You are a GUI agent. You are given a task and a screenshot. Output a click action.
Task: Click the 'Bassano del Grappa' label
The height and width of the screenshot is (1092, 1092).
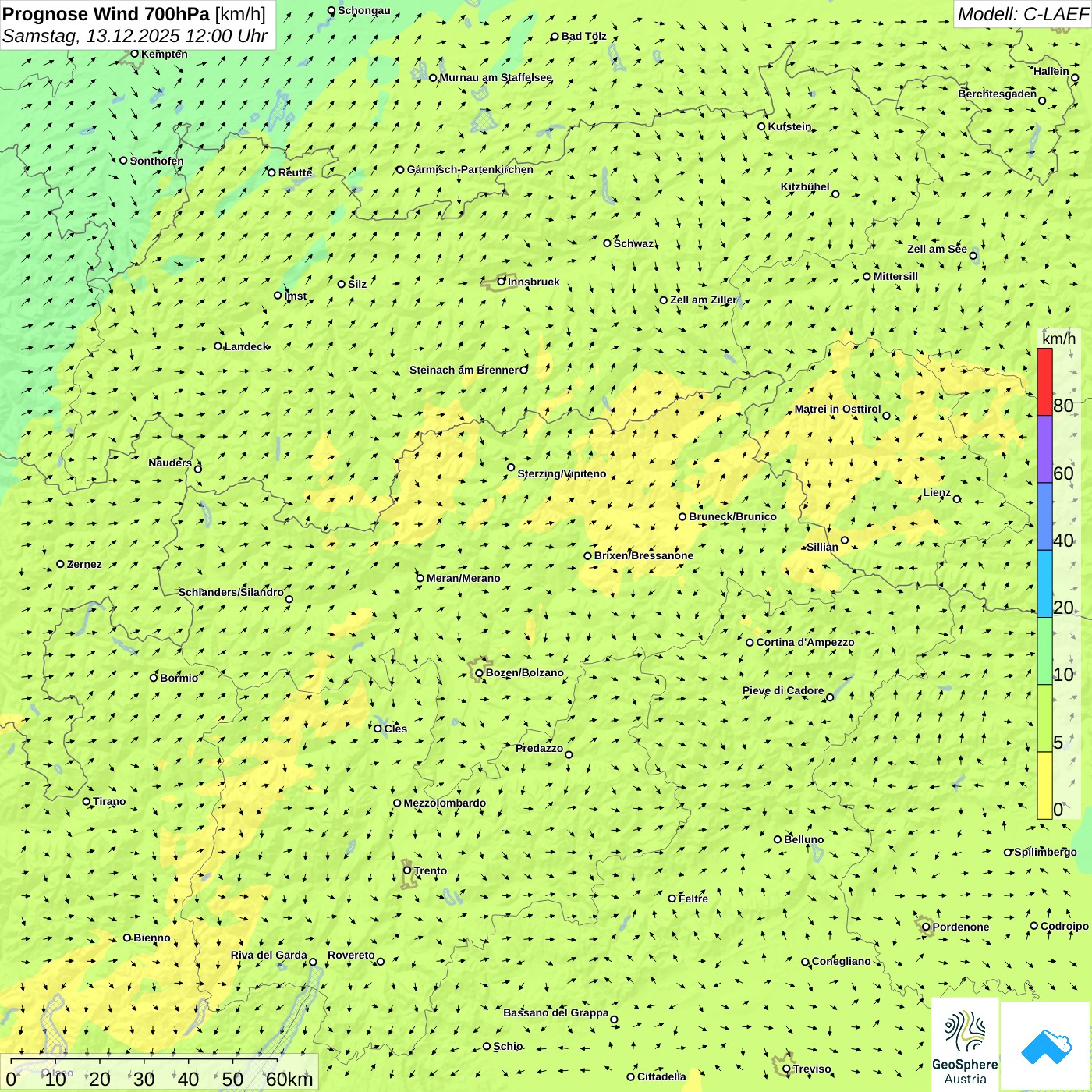click(x=556, y=1012)
